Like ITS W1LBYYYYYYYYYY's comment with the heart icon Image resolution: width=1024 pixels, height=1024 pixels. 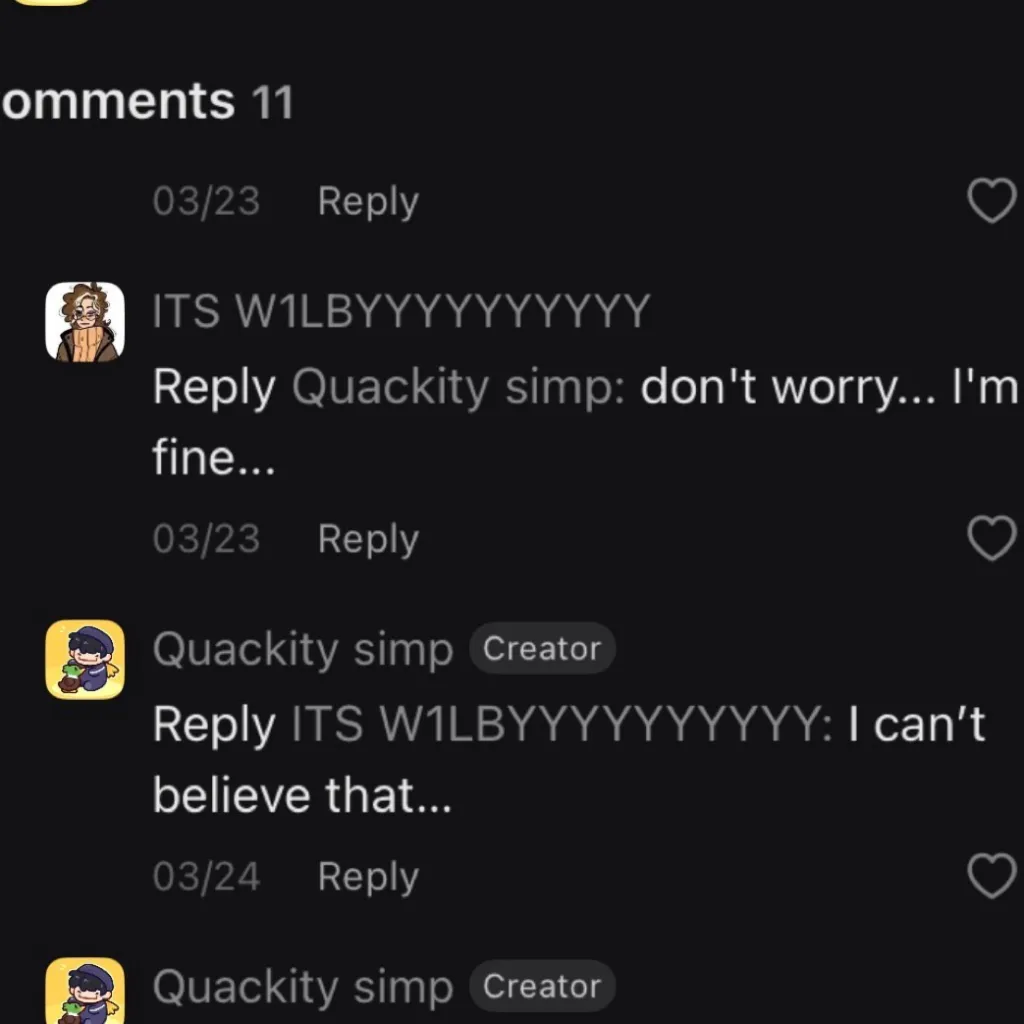coord(992,539)
